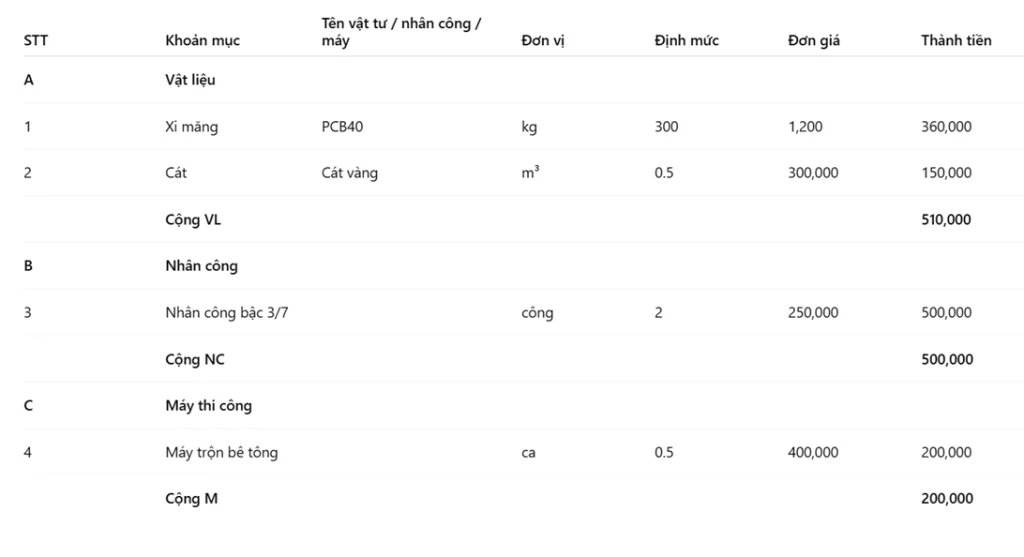This screenshot has width=1024, height=557.
Task: Click the Định mức column header
Action: 686,41
